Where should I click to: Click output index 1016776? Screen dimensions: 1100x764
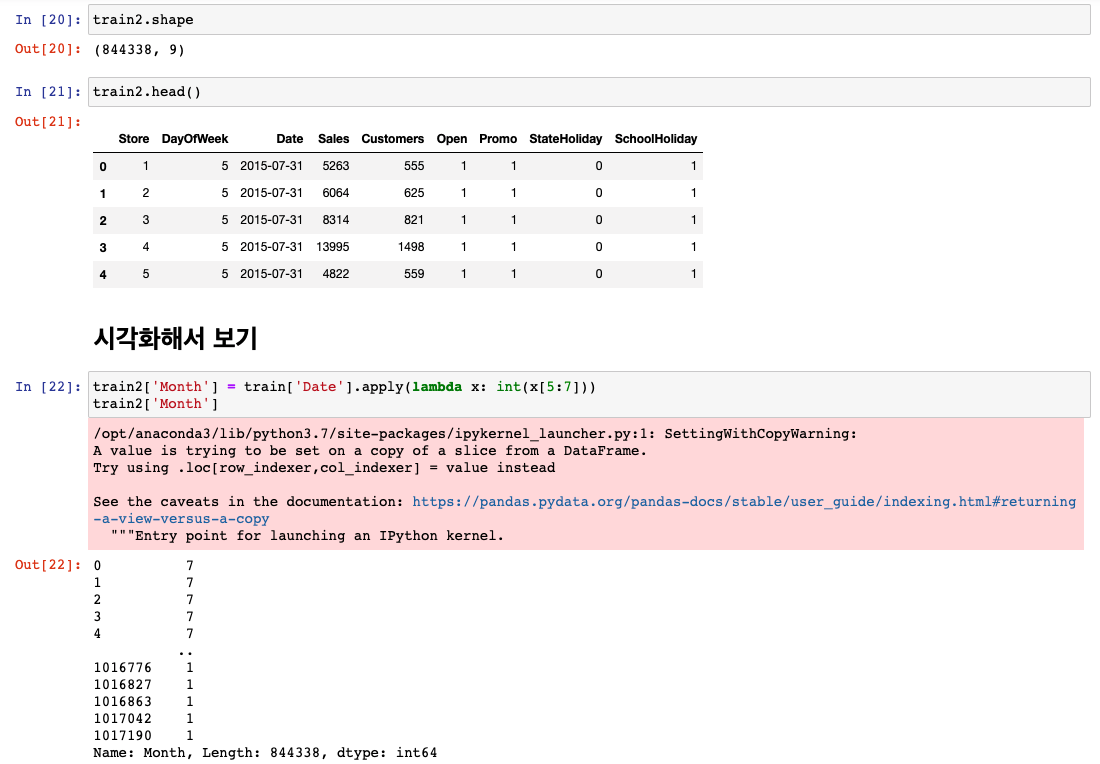tap(123, 668)
